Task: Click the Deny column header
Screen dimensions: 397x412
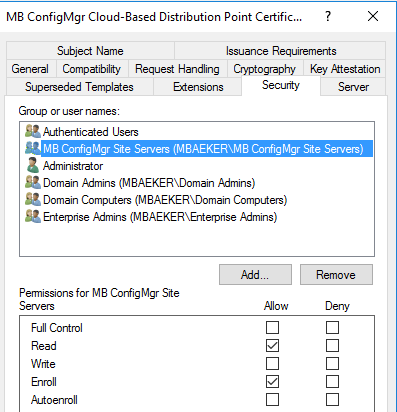Action: click(x=337, y=306)
